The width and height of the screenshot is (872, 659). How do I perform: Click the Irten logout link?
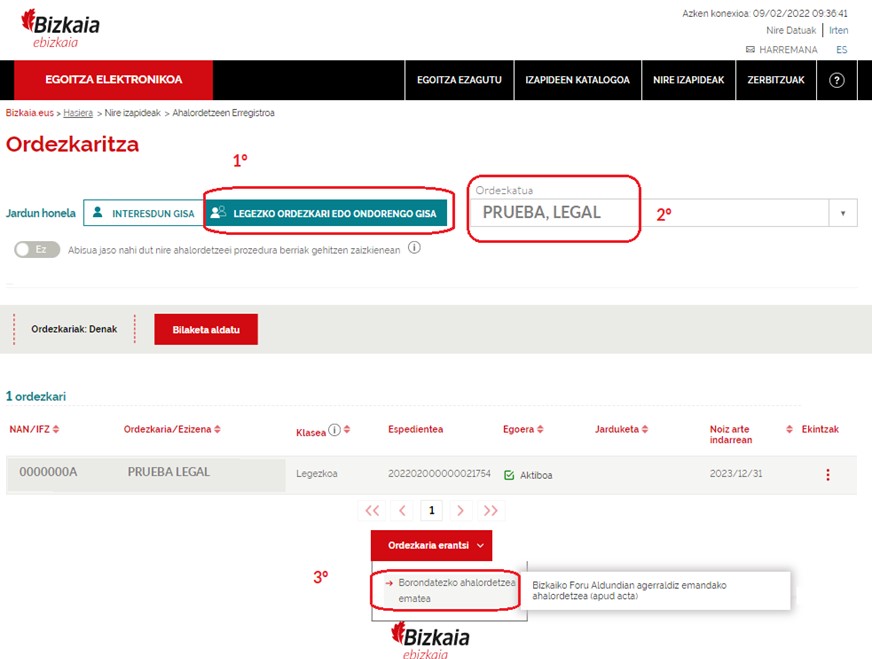click(x=839, y=31)
